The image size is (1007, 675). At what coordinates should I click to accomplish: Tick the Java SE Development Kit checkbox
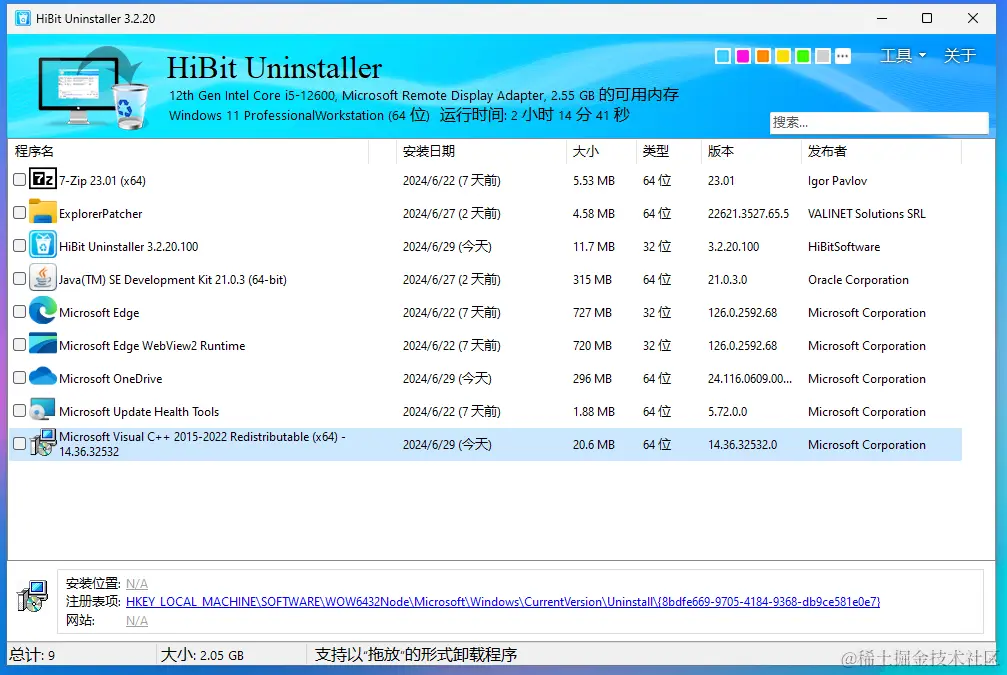[x=19, y=279]
